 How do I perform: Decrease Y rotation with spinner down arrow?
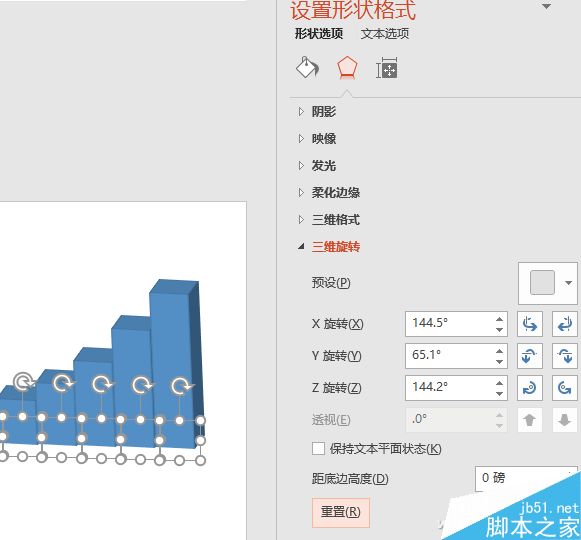(499, 361)
